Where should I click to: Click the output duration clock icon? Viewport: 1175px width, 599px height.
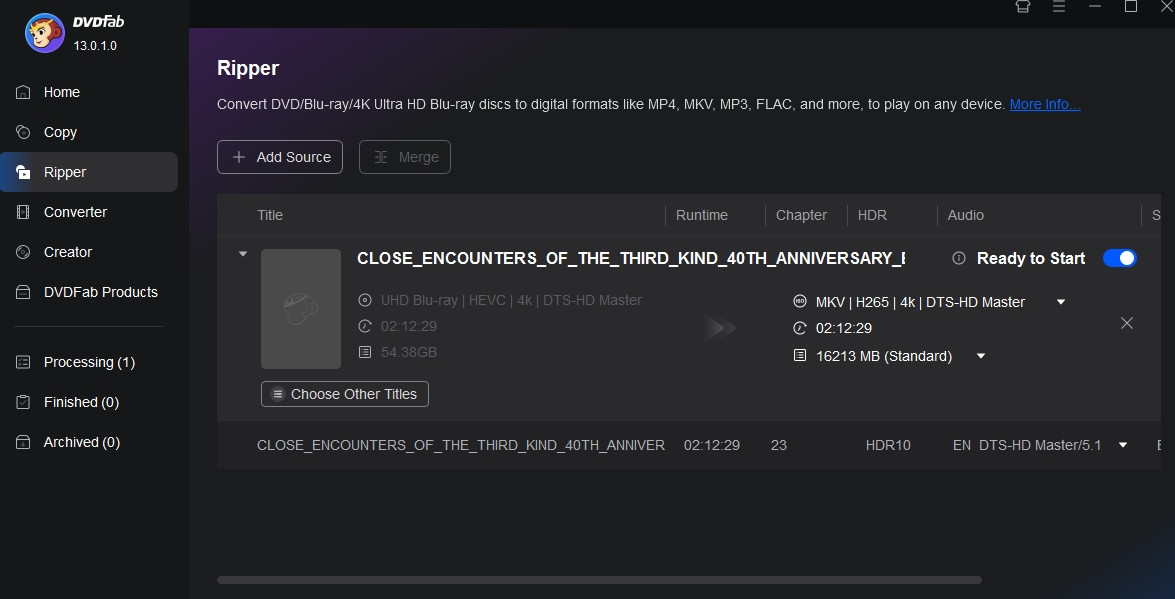[x=800, y=328]
